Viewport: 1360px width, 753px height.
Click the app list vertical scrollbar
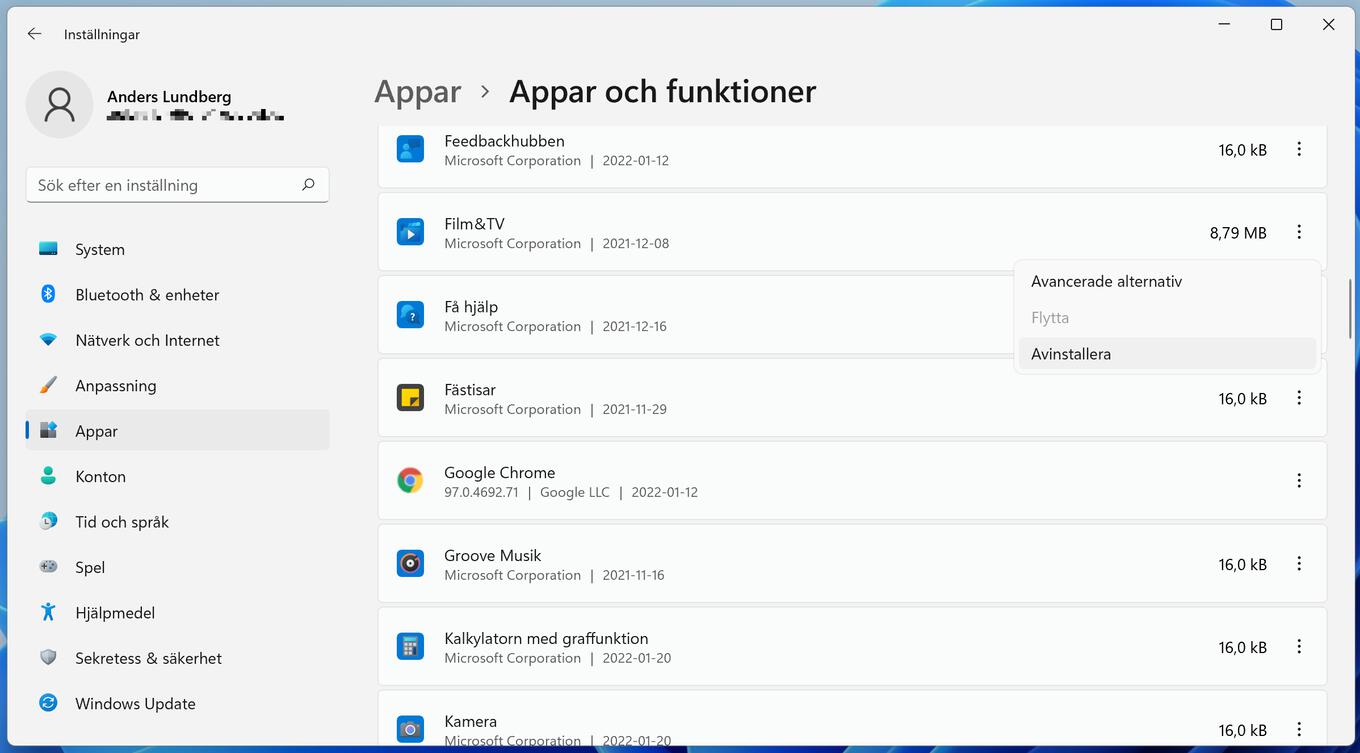(1350, 308)
